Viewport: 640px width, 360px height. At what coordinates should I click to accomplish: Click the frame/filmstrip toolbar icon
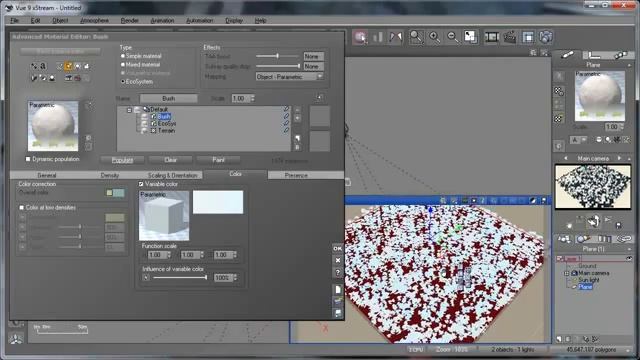(x=492, y=37)
